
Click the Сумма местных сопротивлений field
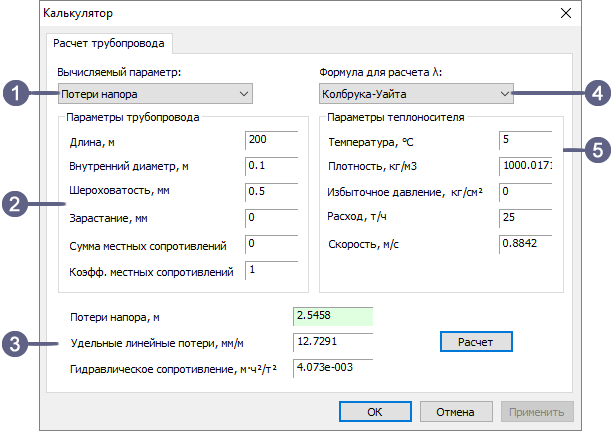tap(270, 243)
